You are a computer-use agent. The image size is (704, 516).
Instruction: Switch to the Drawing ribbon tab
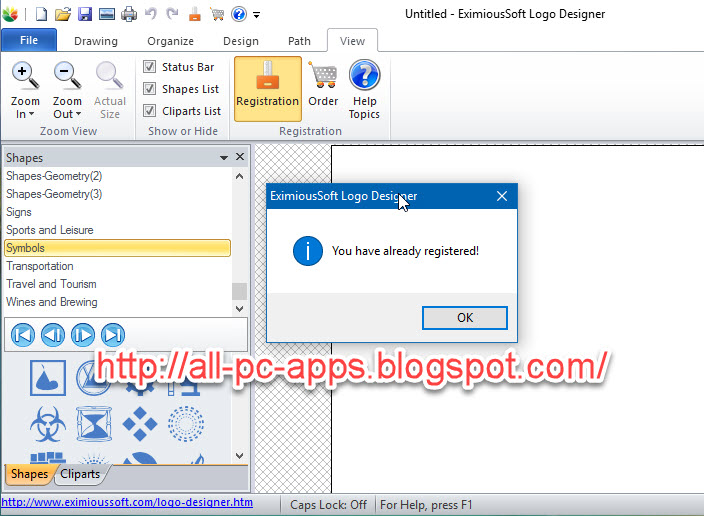coord(95,41)
